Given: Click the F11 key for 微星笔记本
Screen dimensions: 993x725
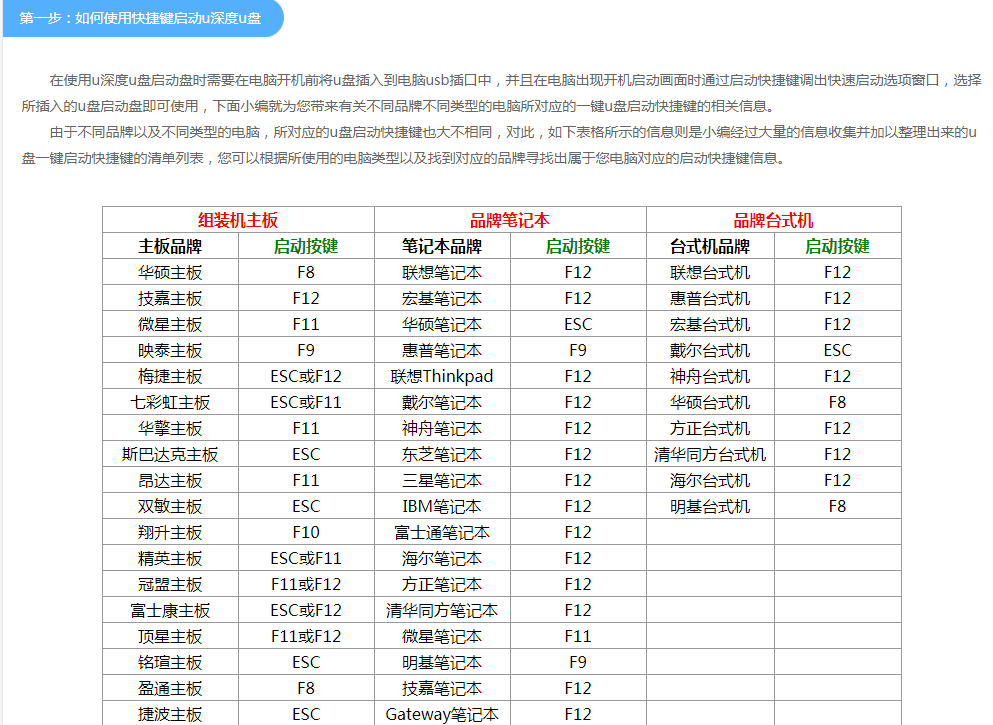Looking at the screenshot, I should [x=578, y=636].
